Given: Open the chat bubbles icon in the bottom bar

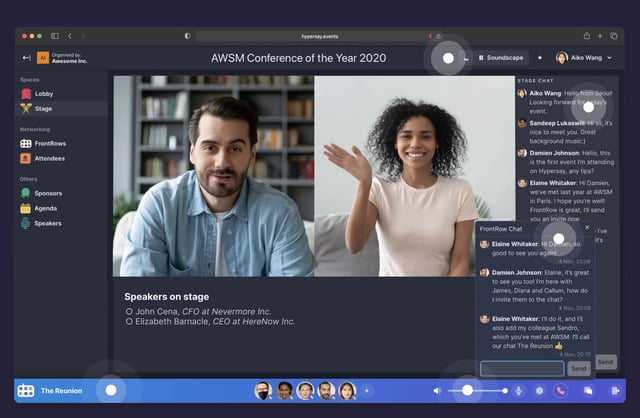Looking at the screenshot, I should point(588,391).
